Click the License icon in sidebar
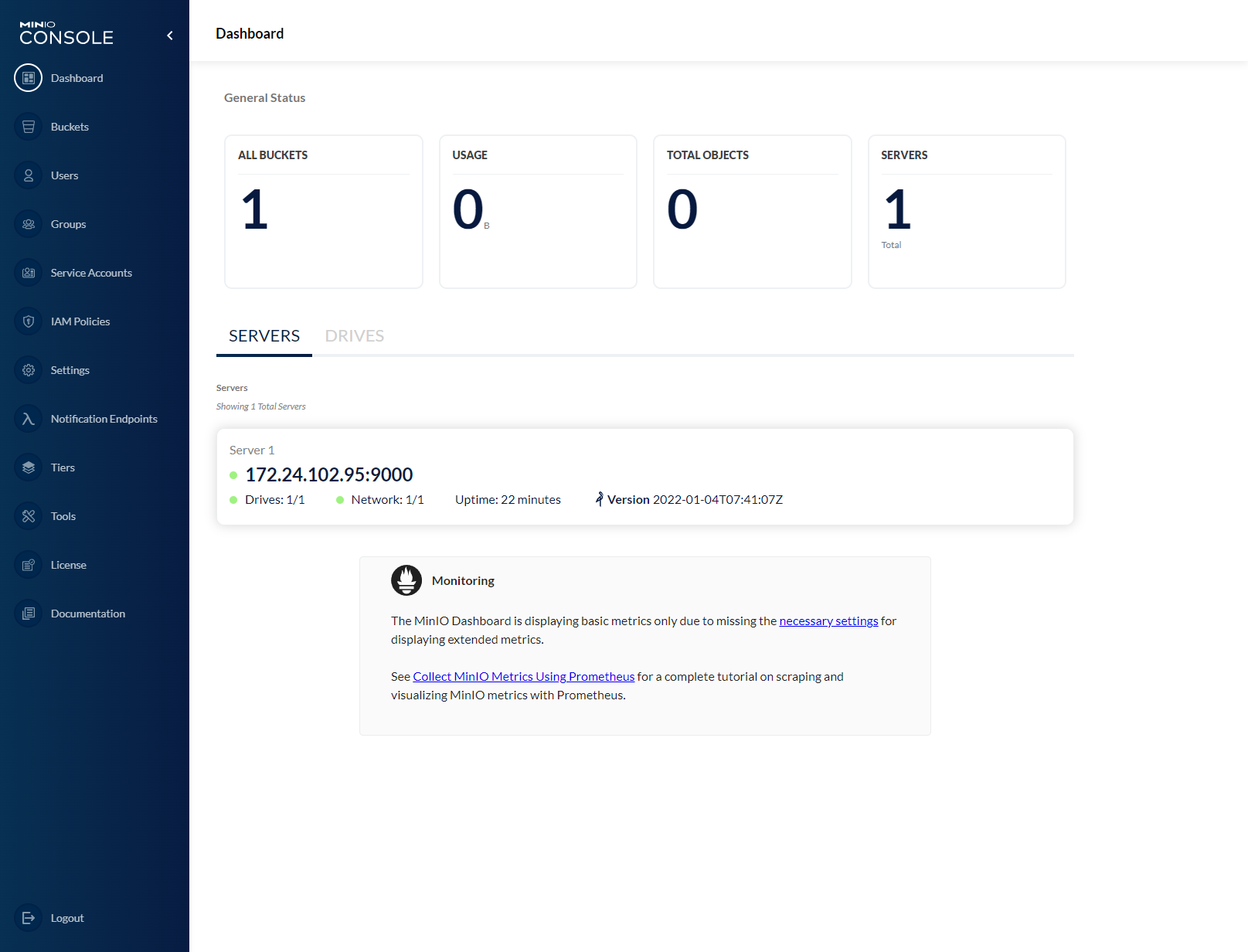Viewport: 1248px width, 952px height. click(29, 565)
